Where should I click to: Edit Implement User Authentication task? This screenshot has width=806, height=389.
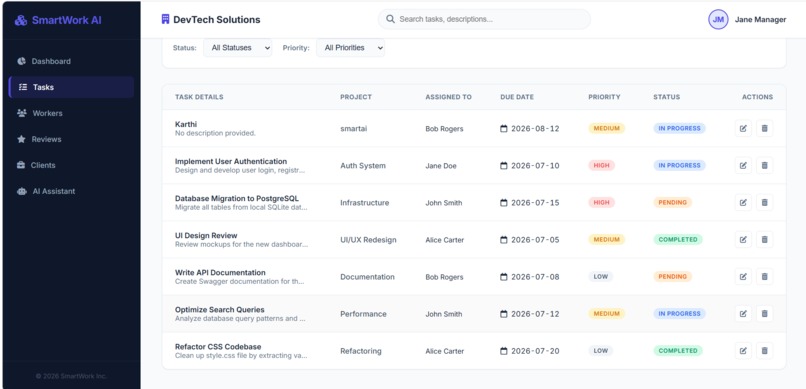743,165
